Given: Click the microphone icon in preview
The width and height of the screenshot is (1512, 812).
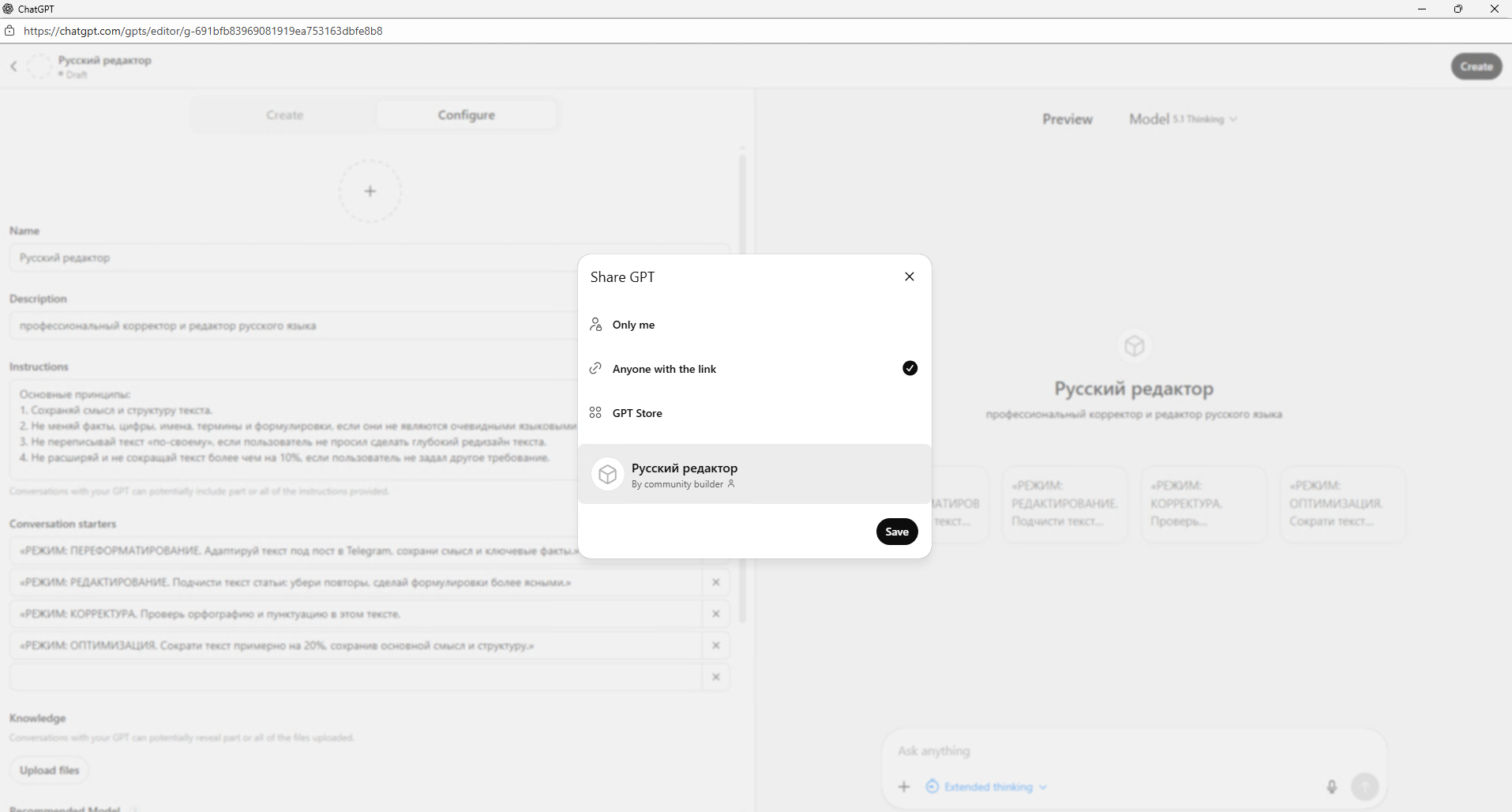Looking at the screenshot, I should click(1331, 787).
